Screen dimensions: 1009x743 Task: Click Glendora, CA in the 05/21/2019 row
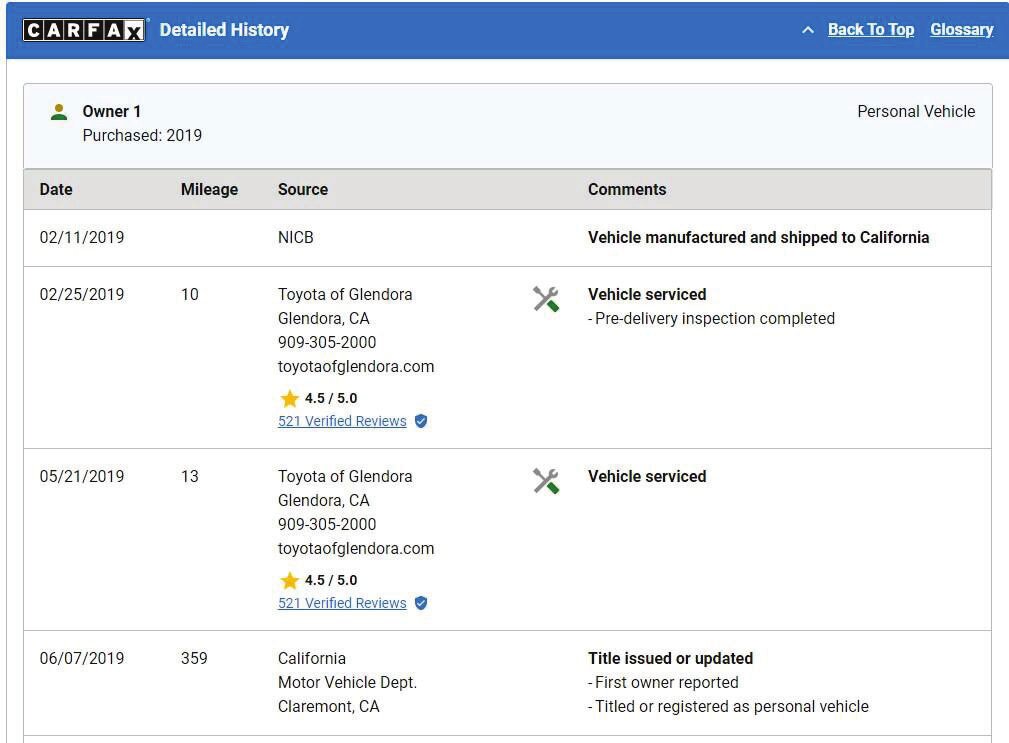point(324,500)
